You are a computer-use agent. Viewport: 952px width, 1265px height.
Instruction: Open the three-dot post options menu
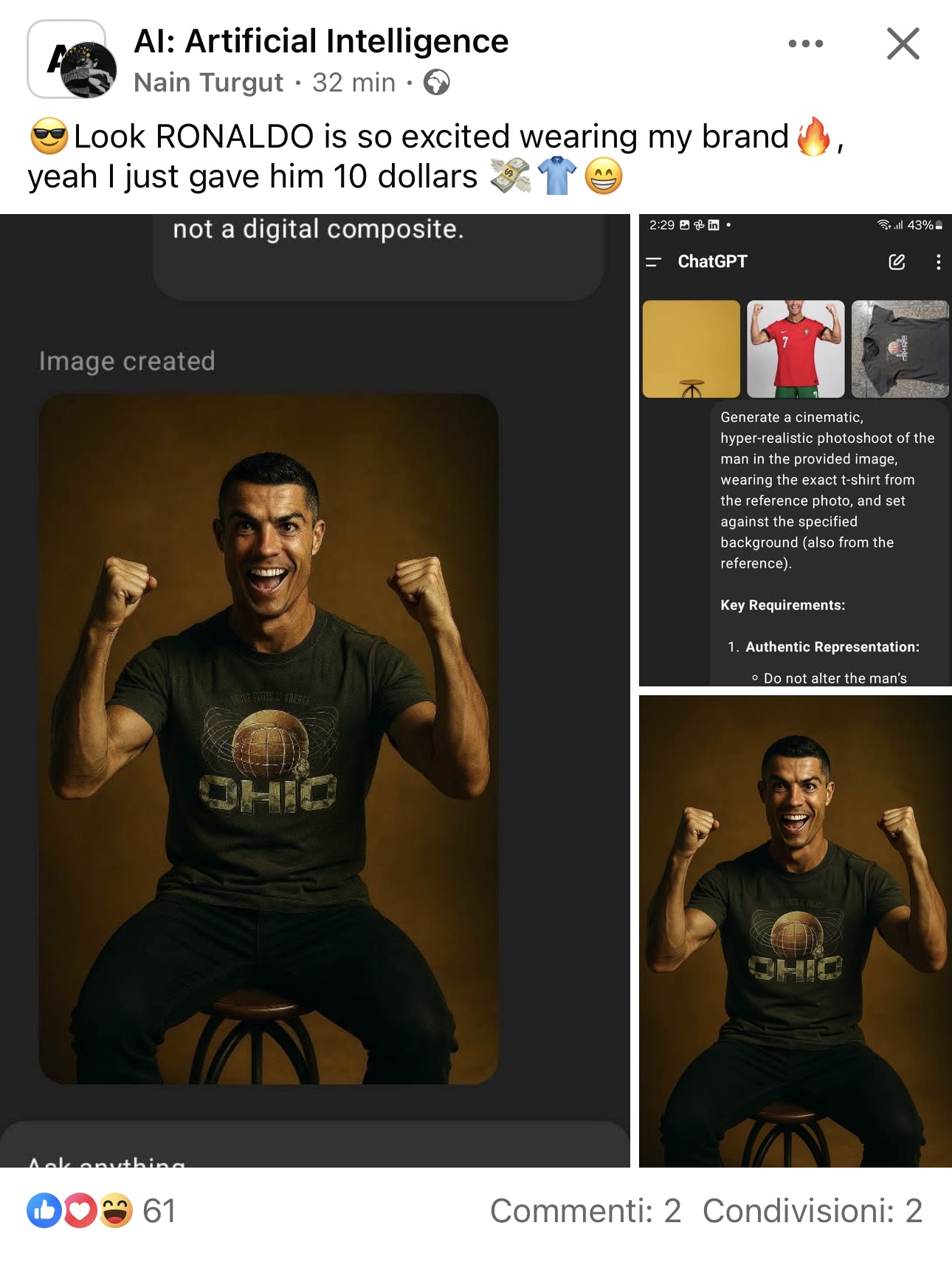pyautogui.click(x=805, y=44)
